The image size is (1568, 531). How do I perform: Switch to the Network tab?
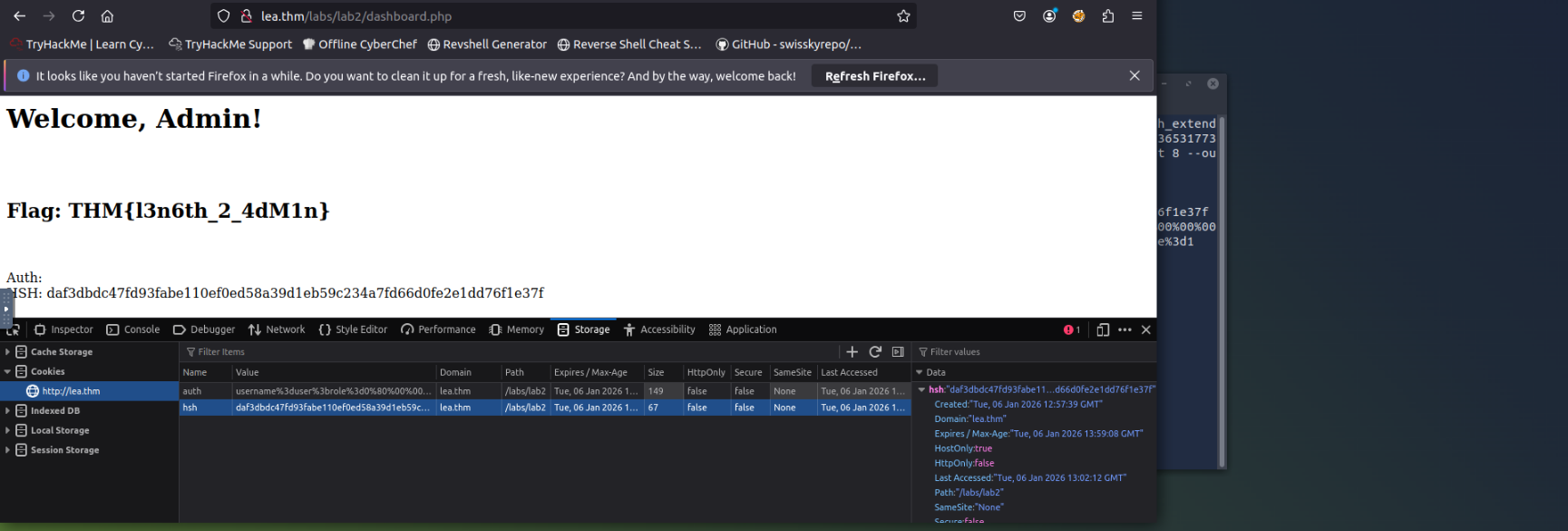click(x=277, y=329)
